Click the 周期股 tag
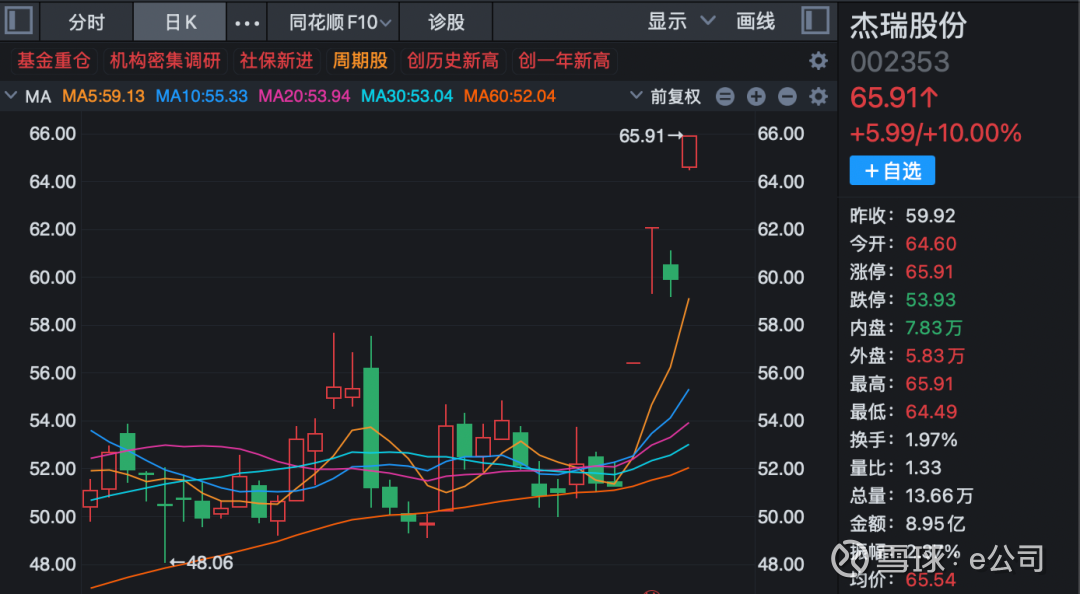This screenshot has width=1080, height=594. click(360, 61)
